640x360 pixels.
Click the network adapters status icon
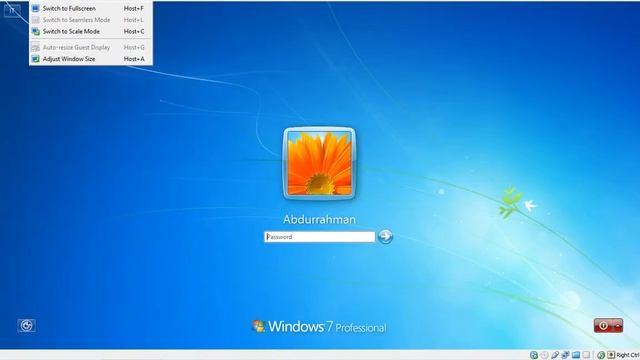565,355
